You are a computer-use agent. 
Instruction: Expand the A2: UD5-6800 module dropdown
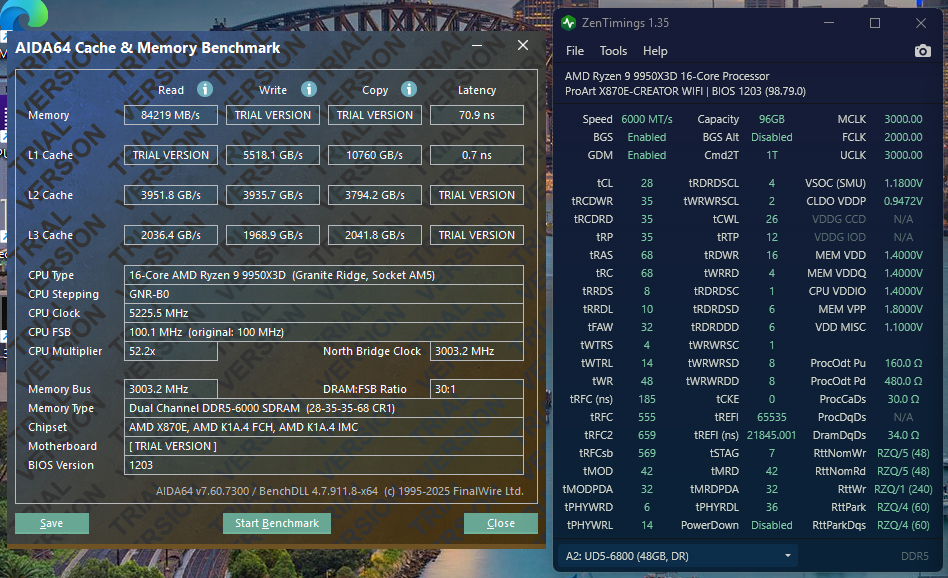pyautogui.click(x=677, y=555)
